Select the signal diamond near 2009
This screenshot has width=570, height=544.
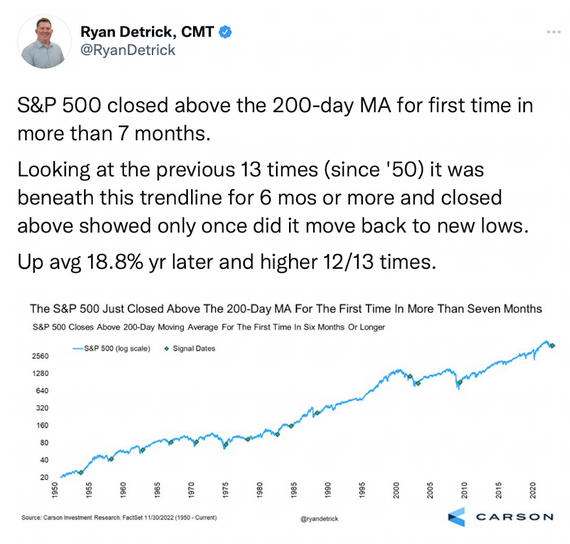point(460,382)
